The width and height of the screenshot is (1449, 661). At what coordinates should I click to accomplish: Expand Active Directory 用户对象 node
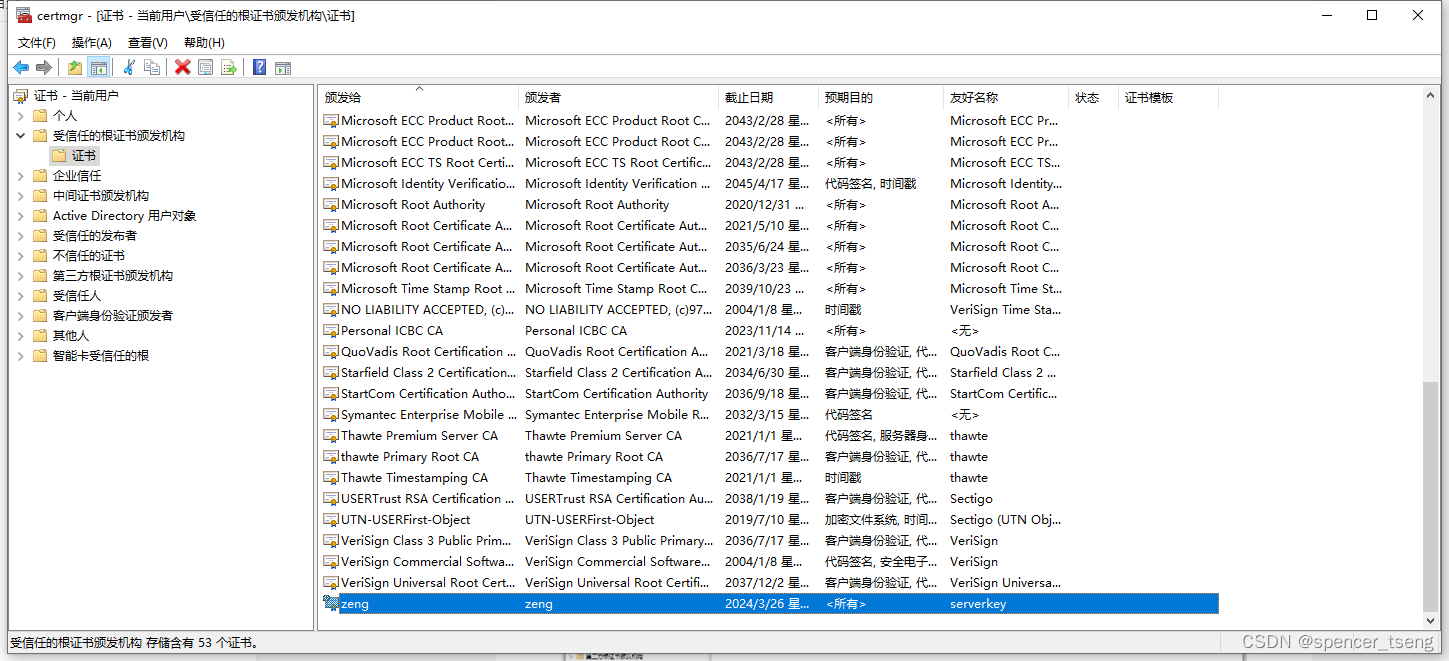click(x=20, y=216)
